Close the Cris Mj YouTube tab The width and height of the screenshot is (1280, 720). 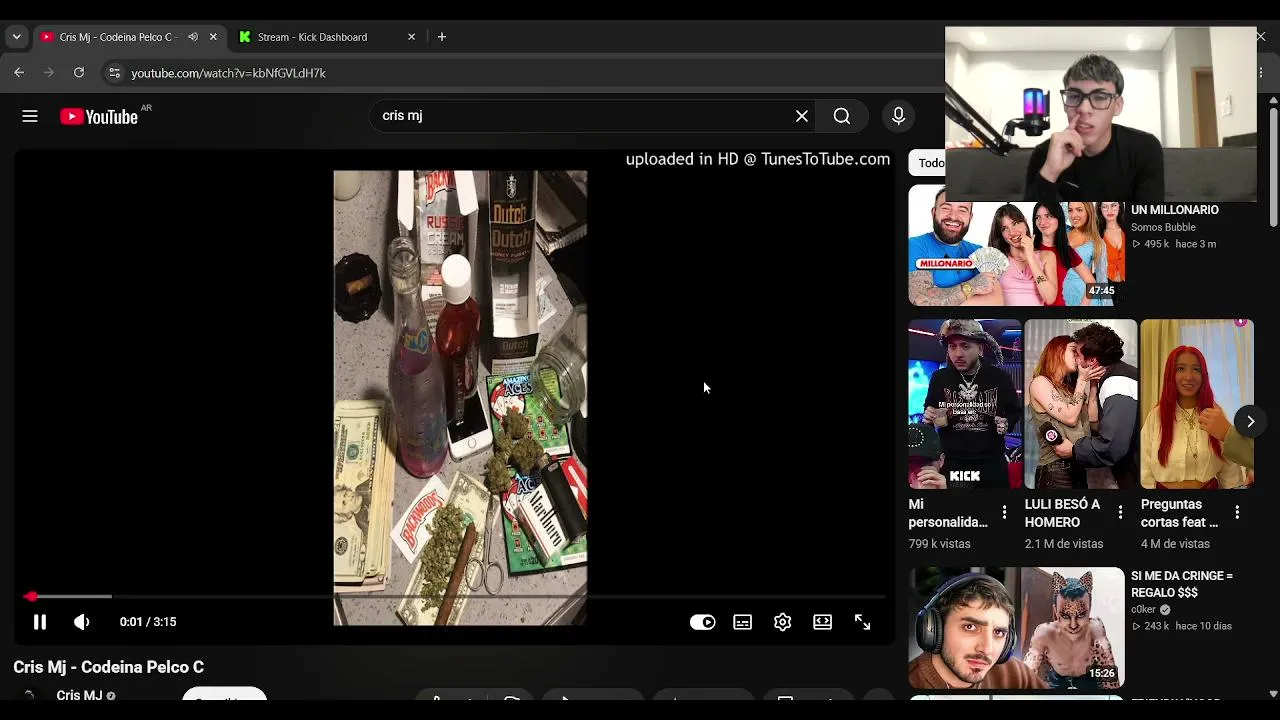click(213, 37)
